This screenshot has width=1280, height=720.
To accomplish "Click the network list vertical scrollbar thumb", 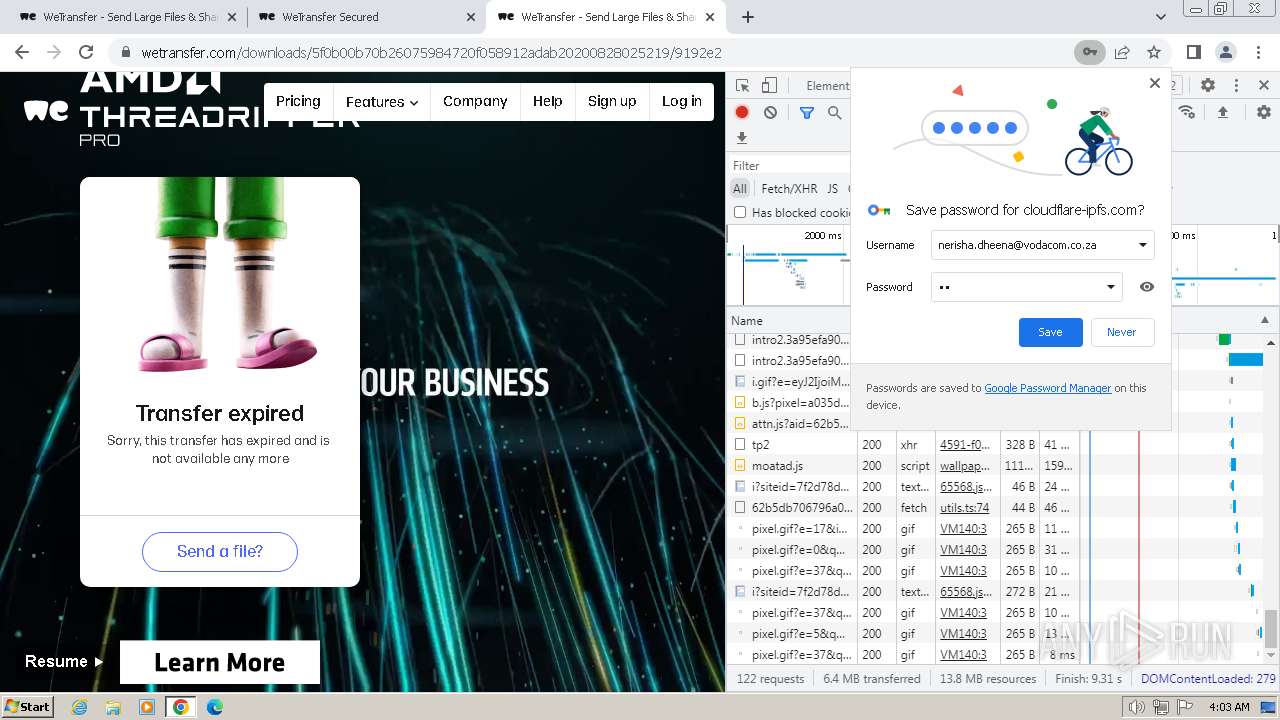I will click(1271, 629).
